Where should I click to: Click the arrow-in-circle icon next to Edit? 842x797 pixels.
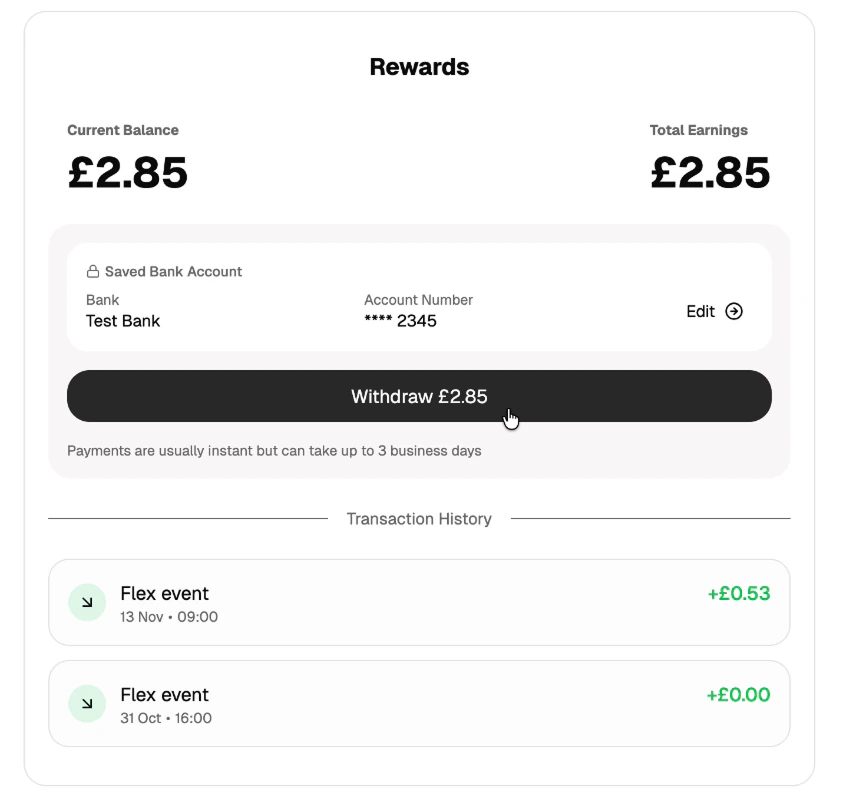click(x=735, y=311)
